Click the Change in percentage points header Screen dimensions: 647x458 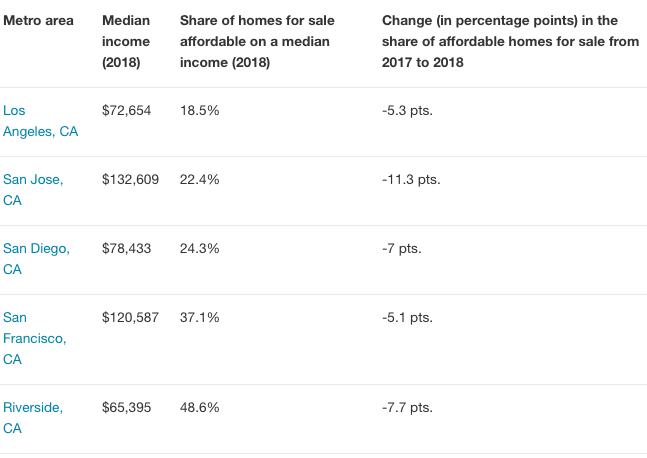coord(510,42)
